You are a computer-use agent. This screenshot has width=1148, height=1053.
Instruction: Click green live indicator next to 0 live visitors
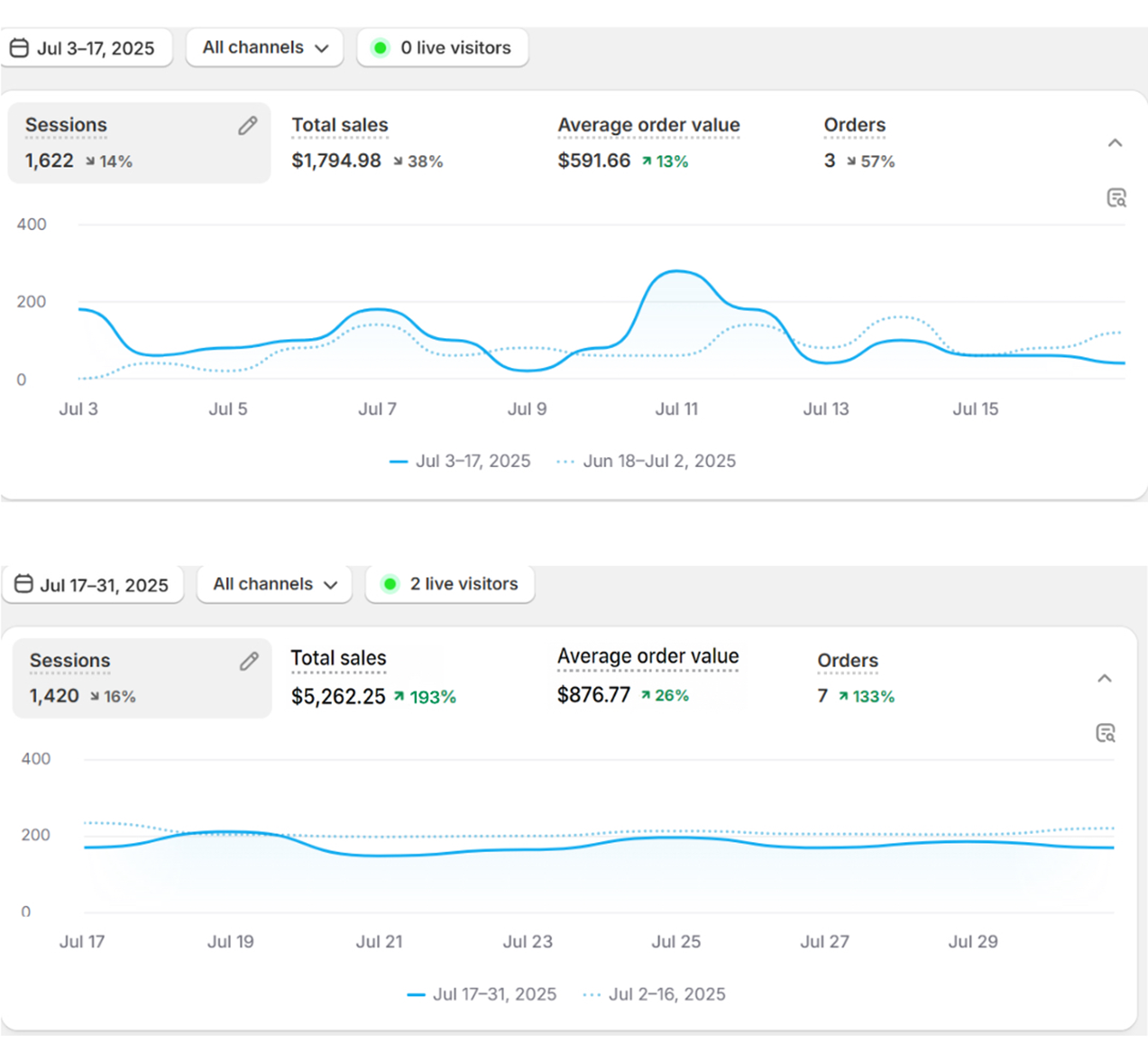pyautogui.click(x=381, y=48)
